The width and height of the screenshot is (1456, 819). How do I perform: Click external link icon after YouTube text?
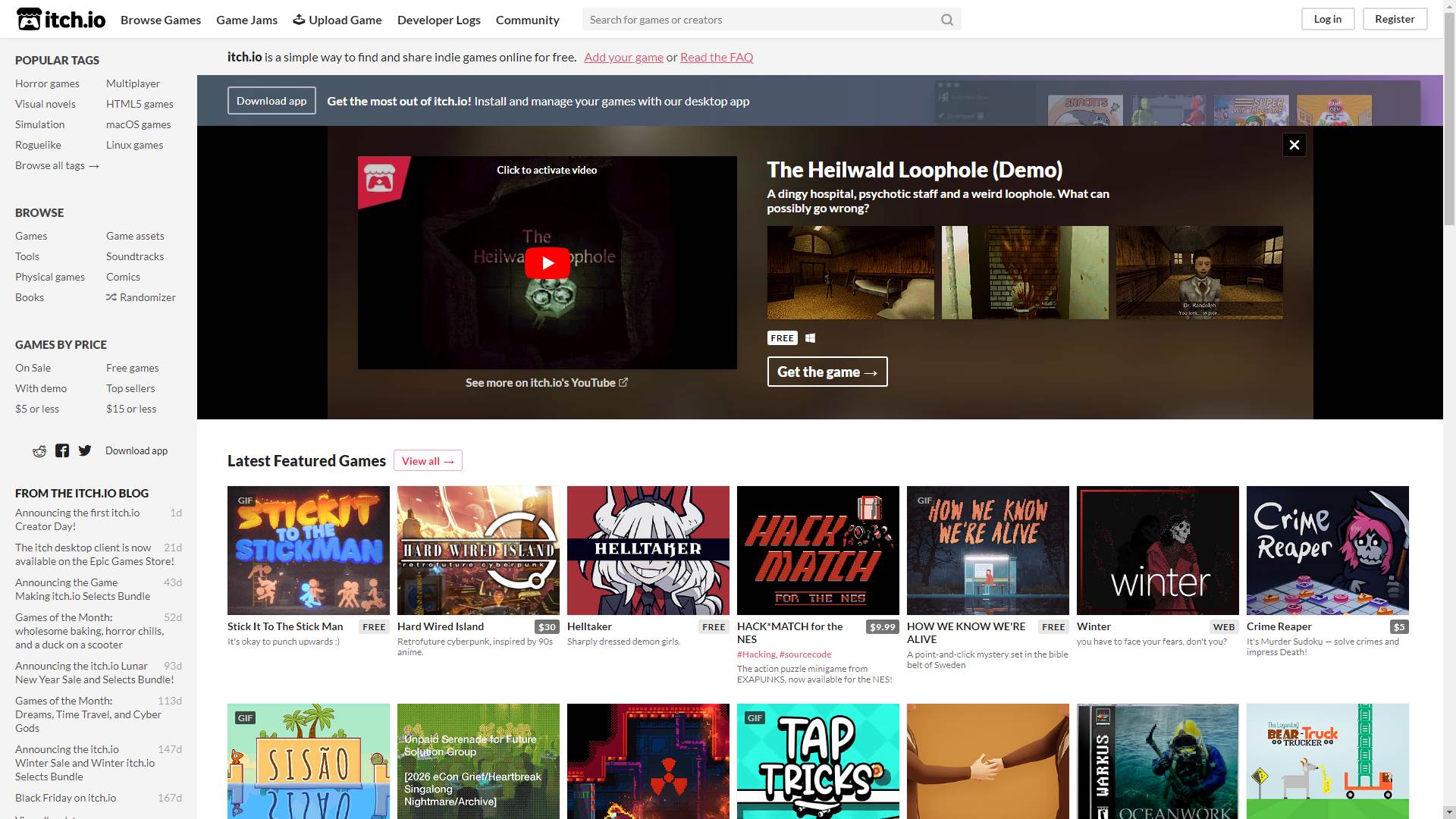point(623,382)
